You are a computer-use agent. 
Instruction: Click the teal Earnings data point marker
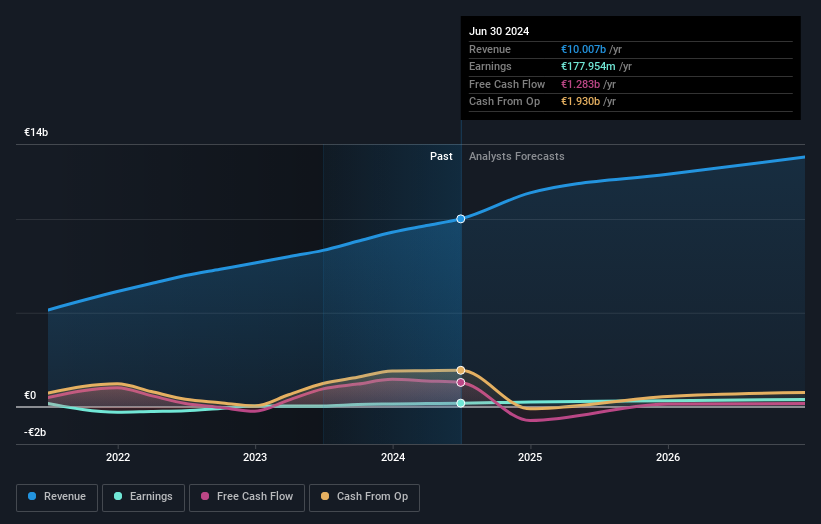461,403
